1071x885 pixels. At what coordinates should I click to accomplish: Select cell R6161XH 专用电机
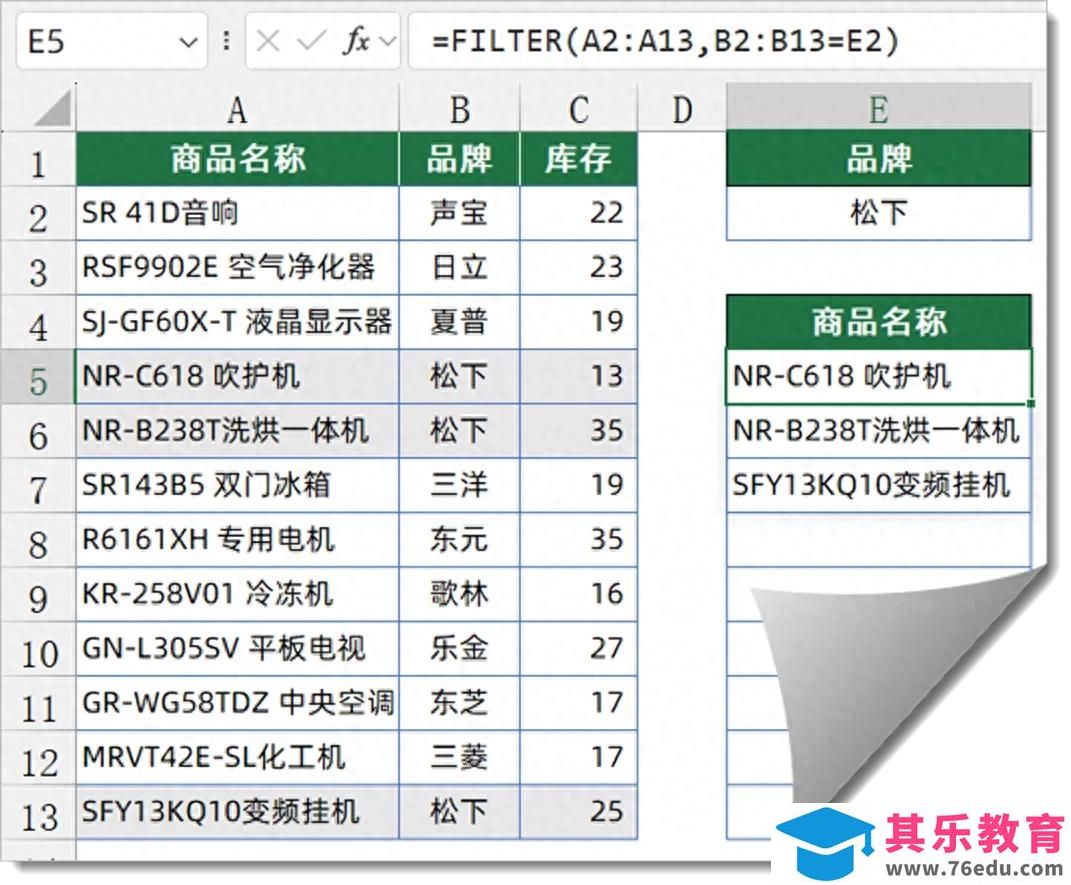237,540
